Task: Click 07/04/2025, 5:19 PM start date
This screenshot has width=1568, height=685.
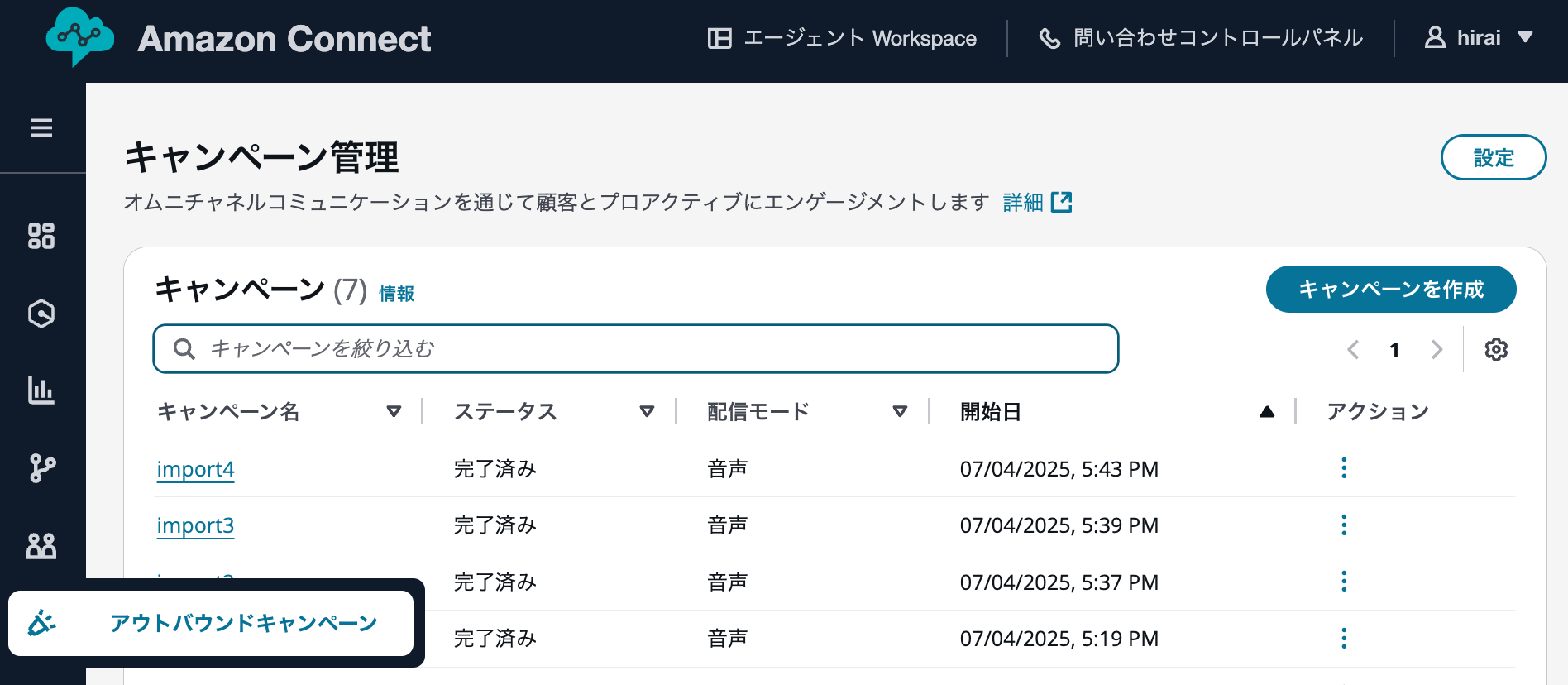Action: [x=1059, y=639]
